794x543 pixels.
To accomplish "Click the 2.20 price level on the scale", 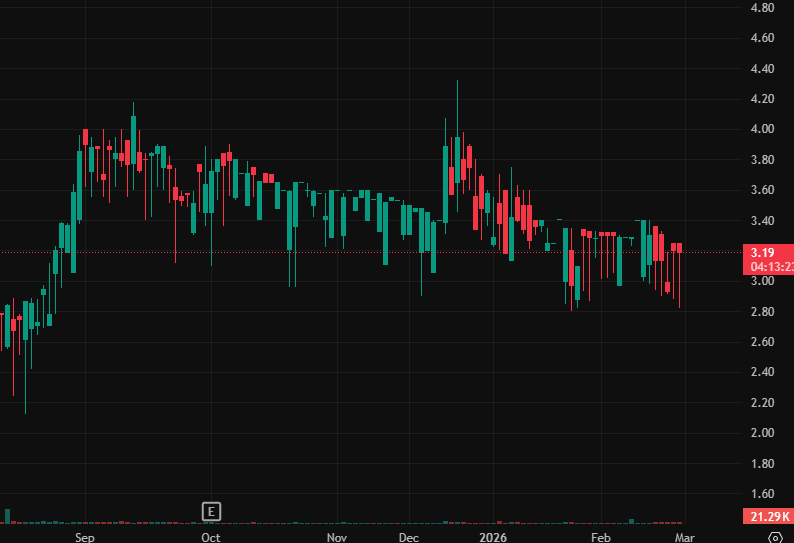I will [x=762, y=403].
